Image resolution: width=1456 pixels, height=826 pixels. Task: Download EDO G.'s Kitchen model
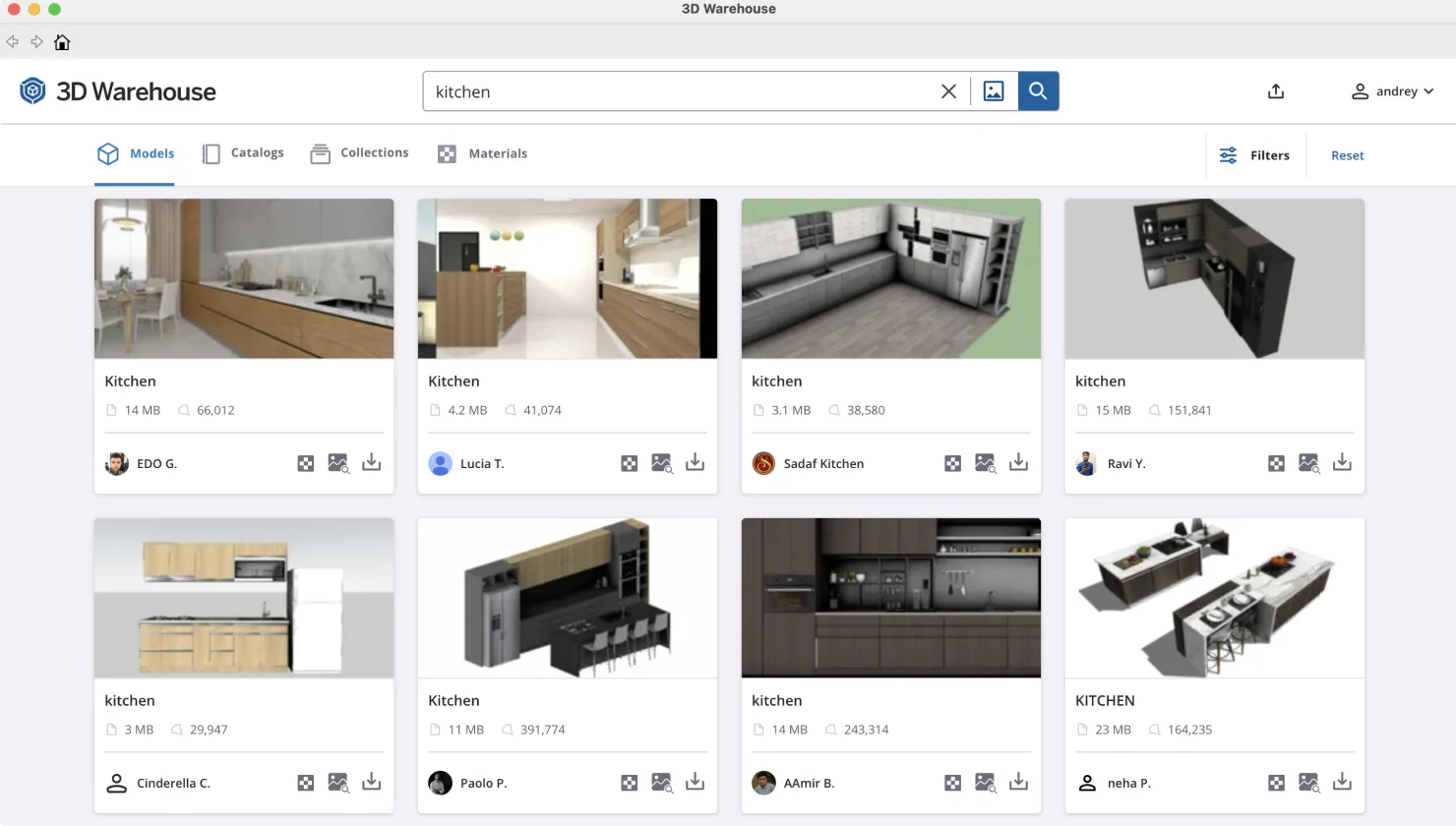pos(371,462)
